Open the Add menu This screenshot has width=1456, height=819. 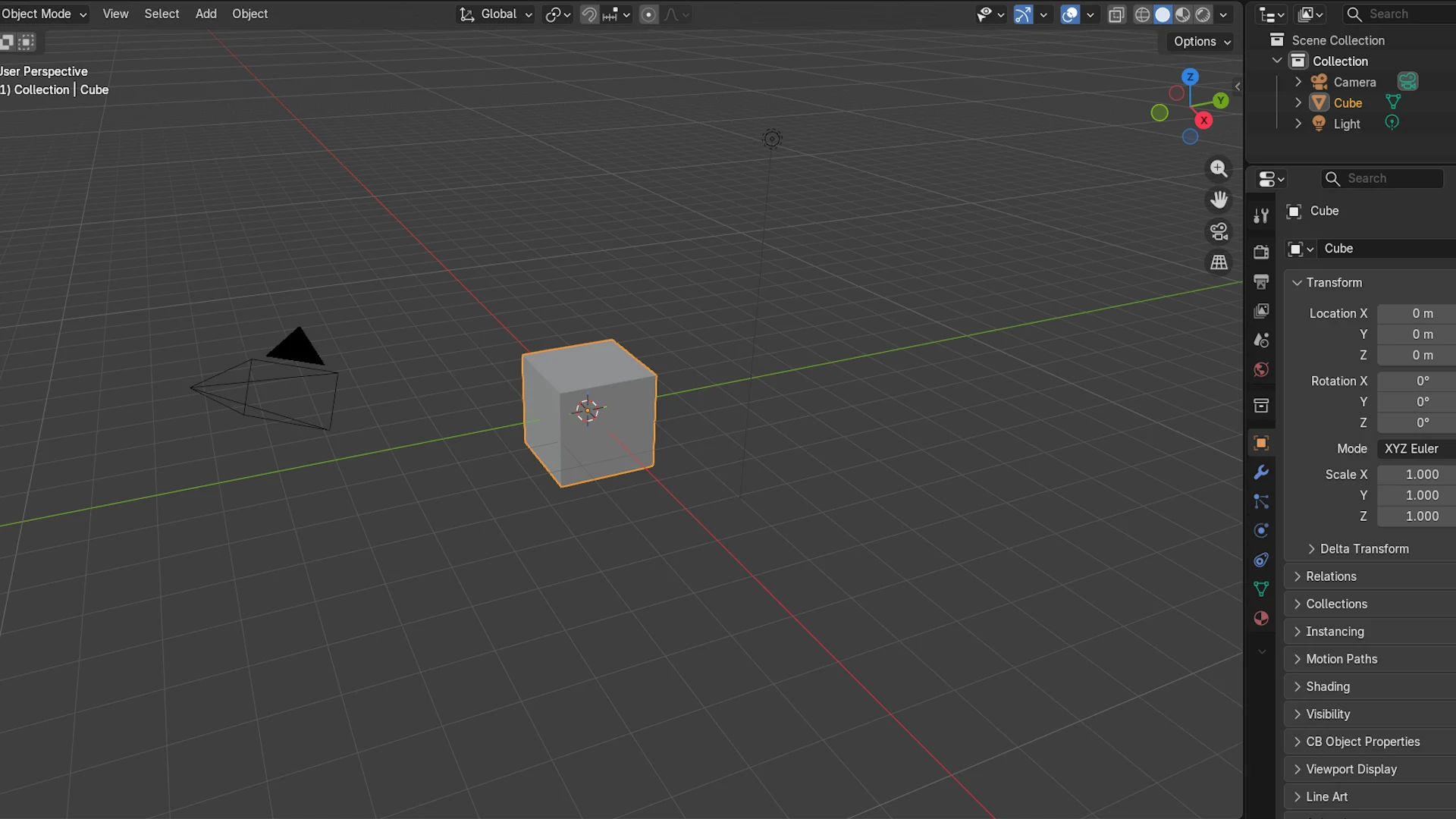[x=206, y=14]
